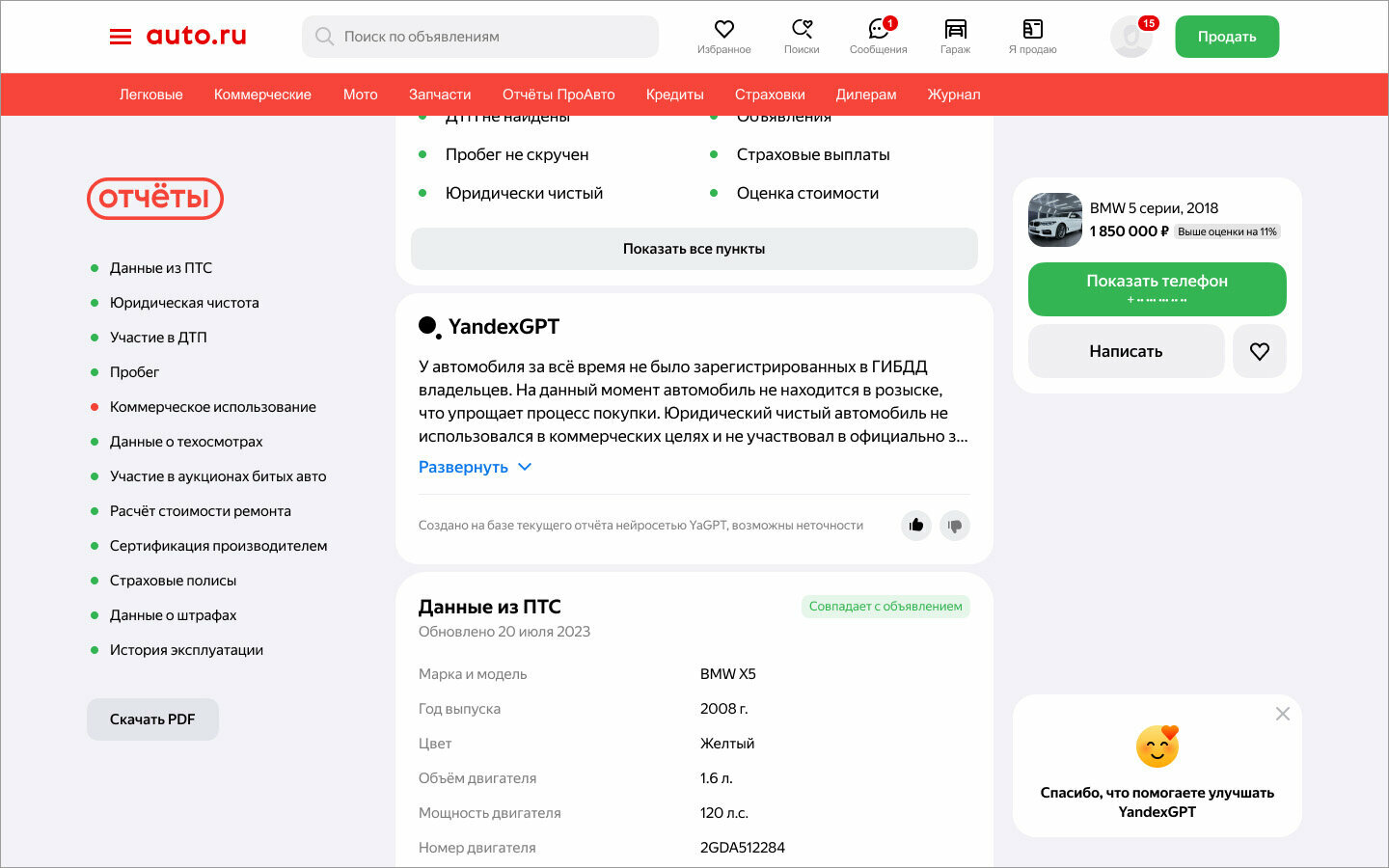Focus the Поиск по объявлениям search field
This screenshot has width=1389, height=868.
tap(480, 37)
